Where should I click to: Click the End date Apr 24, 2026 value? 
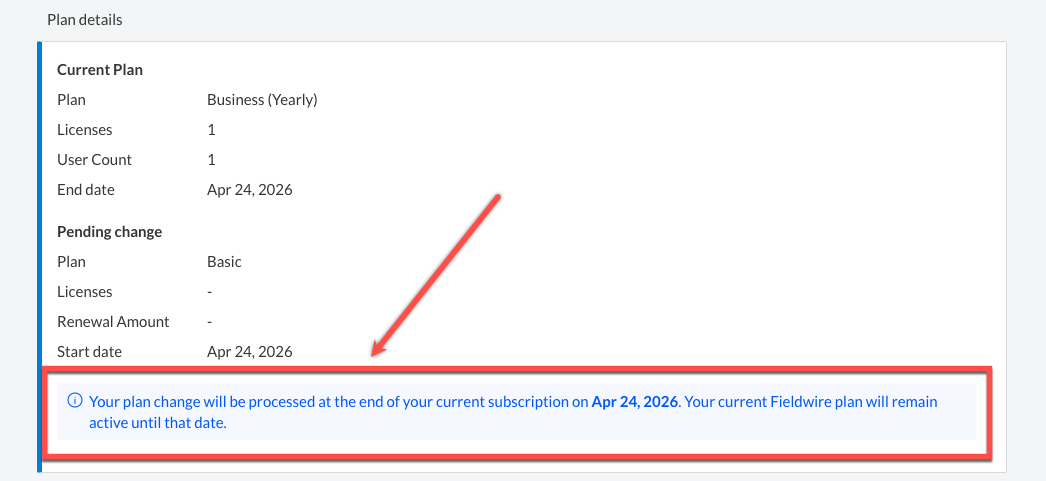point(249,190)
